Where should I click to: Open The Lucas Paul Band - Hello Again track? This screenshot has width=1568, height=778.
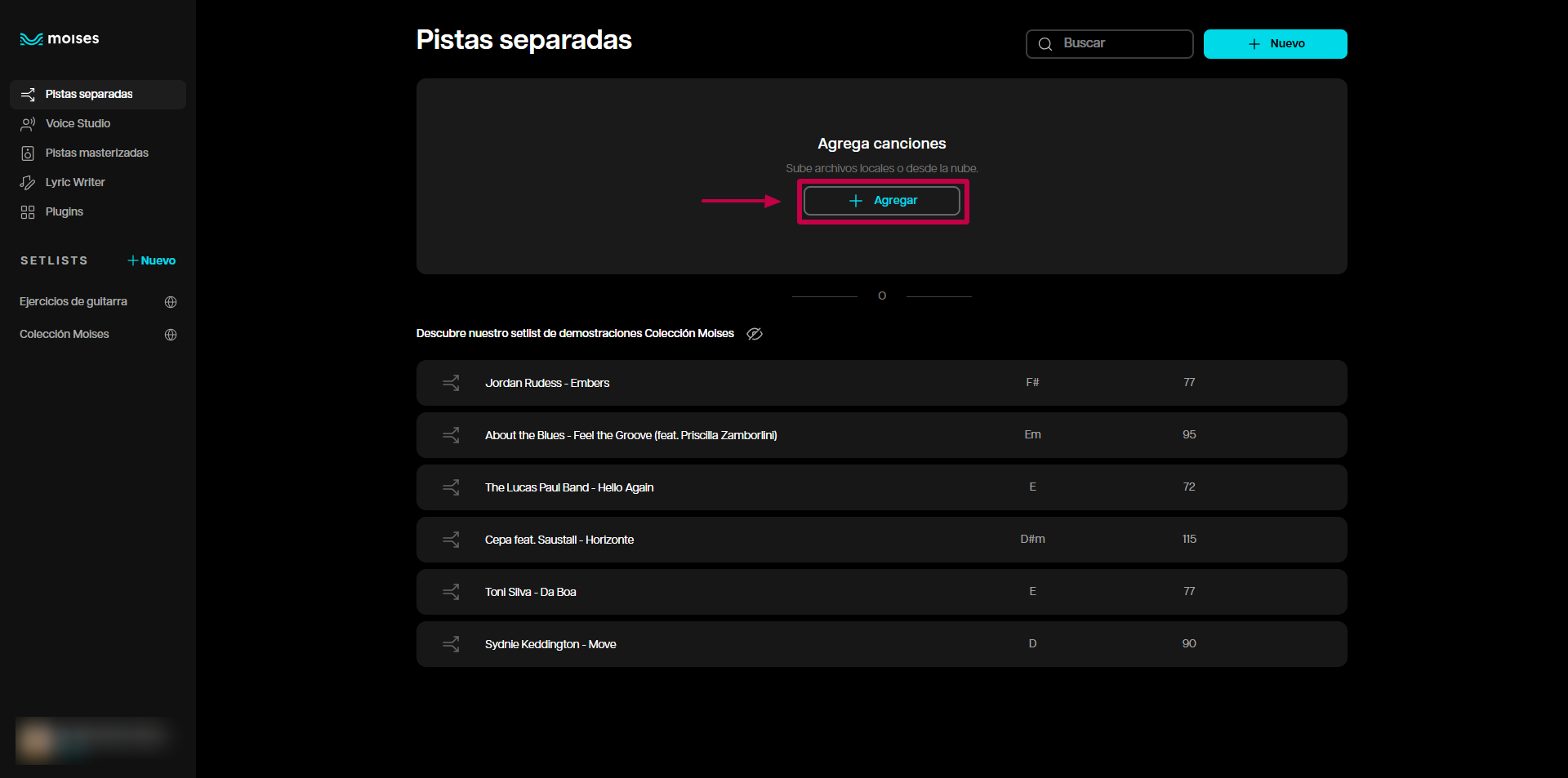[569, 487]
